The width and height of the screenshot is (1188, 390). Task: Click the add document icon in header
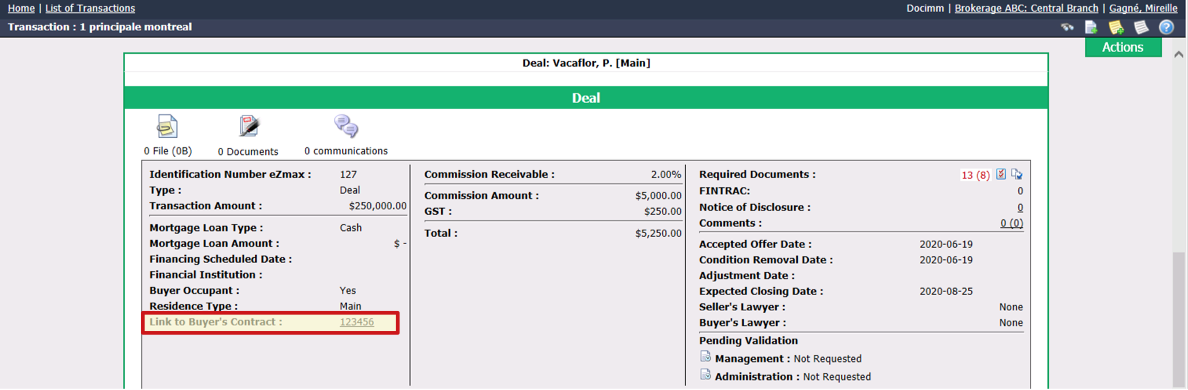[1091, 27]
